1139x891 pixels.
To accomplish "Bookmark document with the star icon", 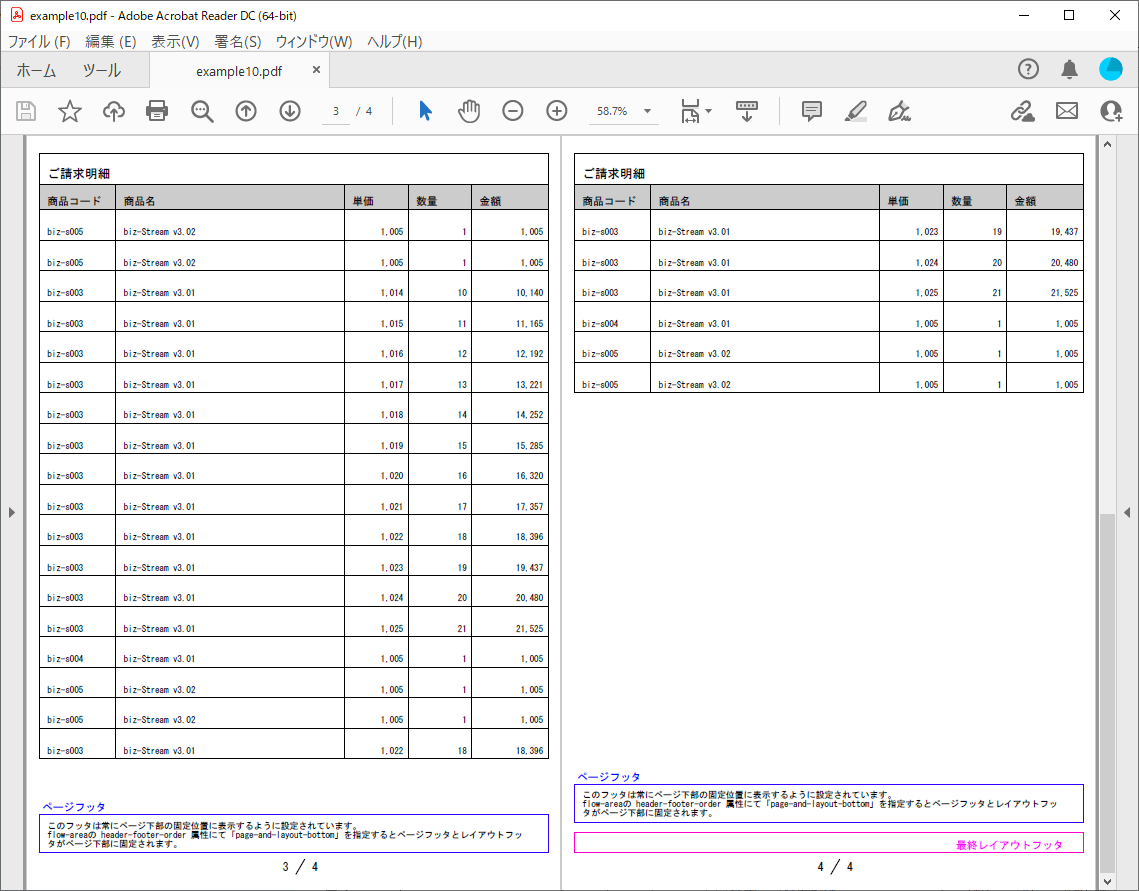I will click(70, 111).
